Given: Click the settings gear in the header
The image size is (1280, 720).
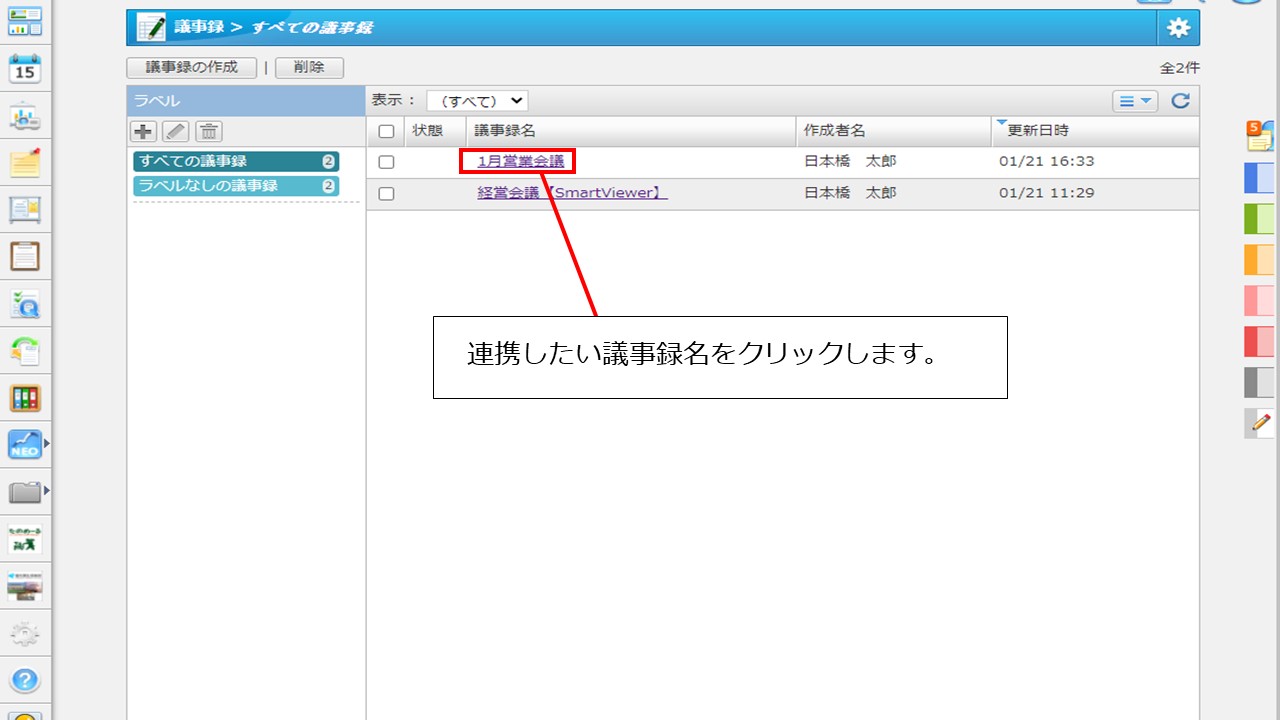Looking at the screenshot, I should click(x=1178, y=28).
